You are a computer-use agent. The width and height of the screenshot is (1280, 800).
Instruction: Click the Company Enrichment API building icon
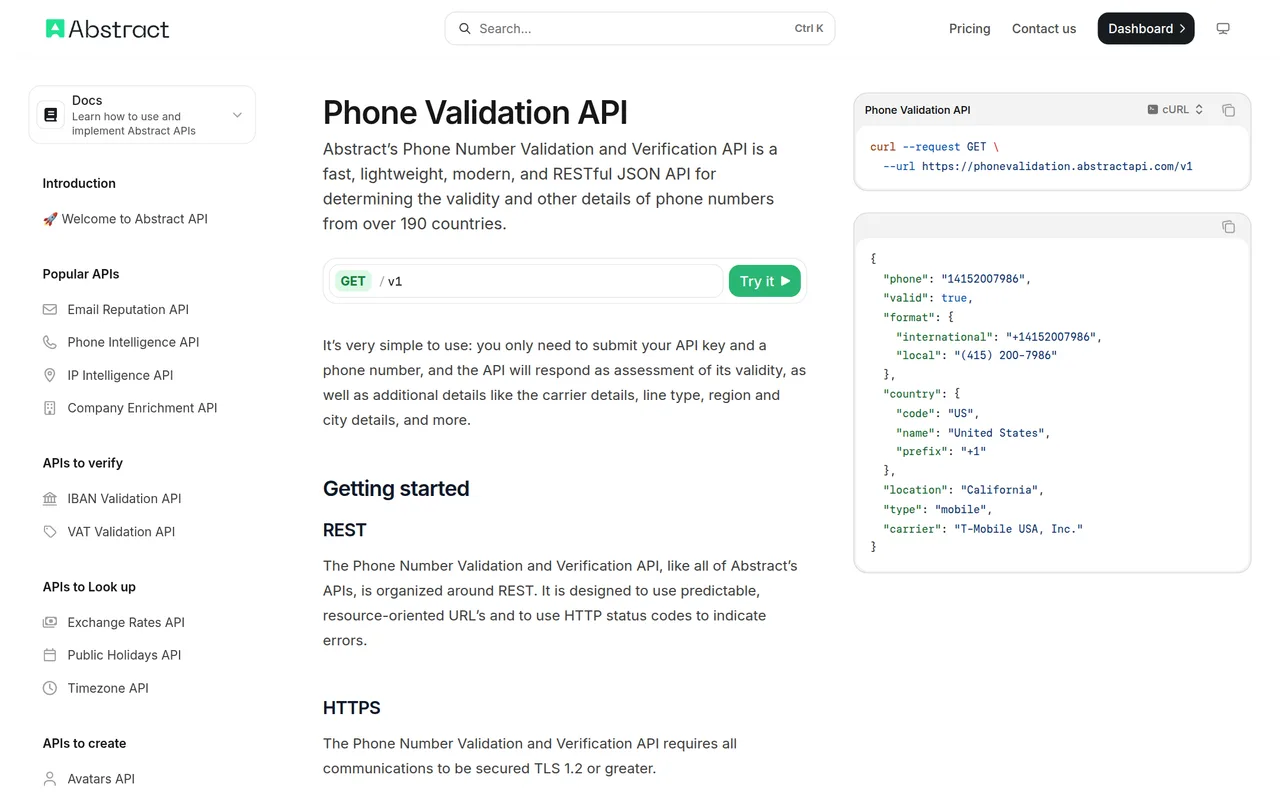(50, 408)
